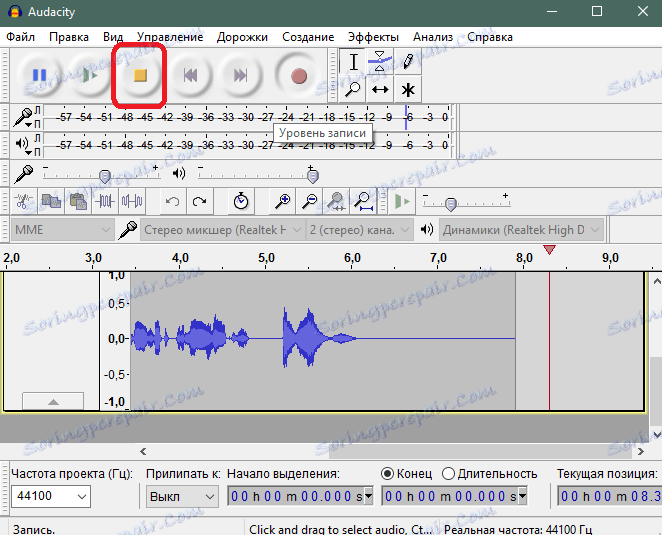Image resolution: width=662 pixels, height=535 pixels.
Task: Open the Управление menu
Action: 170,37
